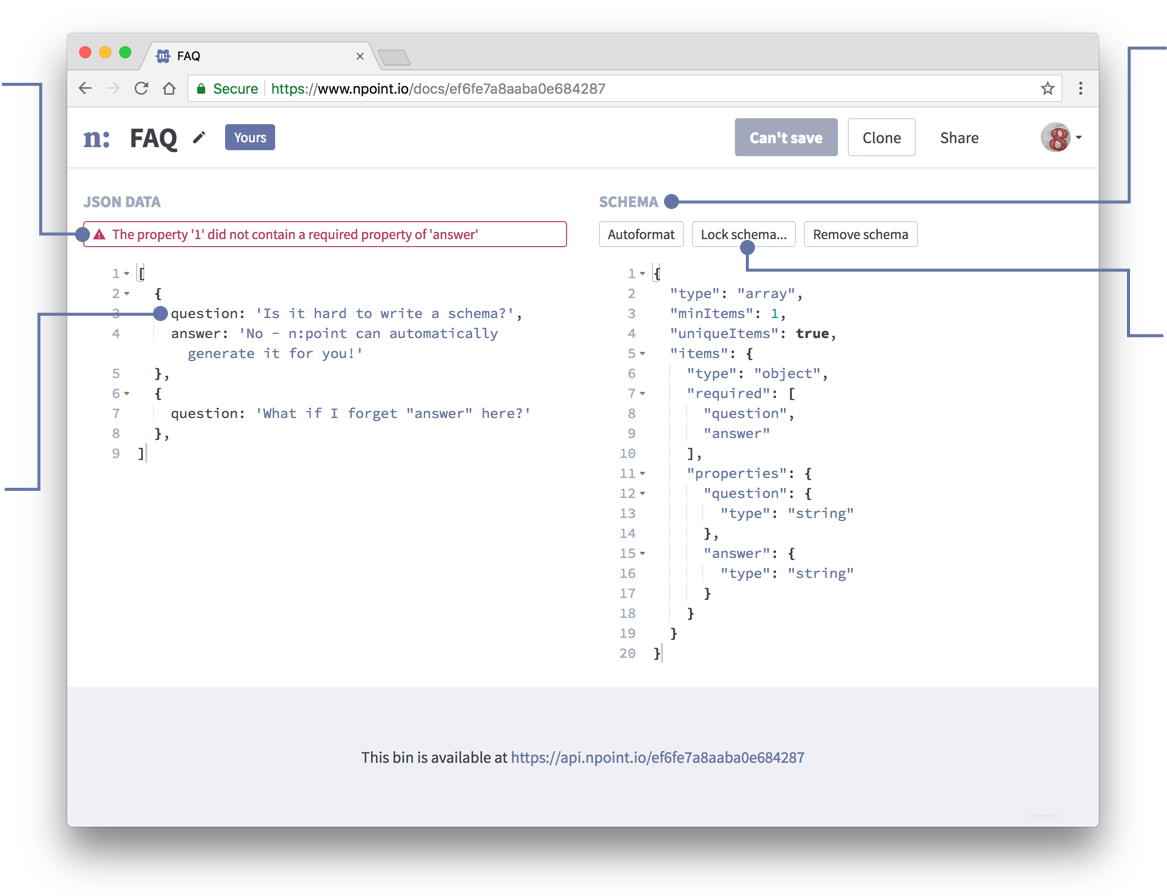Go to browser home icon
This screenshot has height=896, width=1167.
coord(170,89)
